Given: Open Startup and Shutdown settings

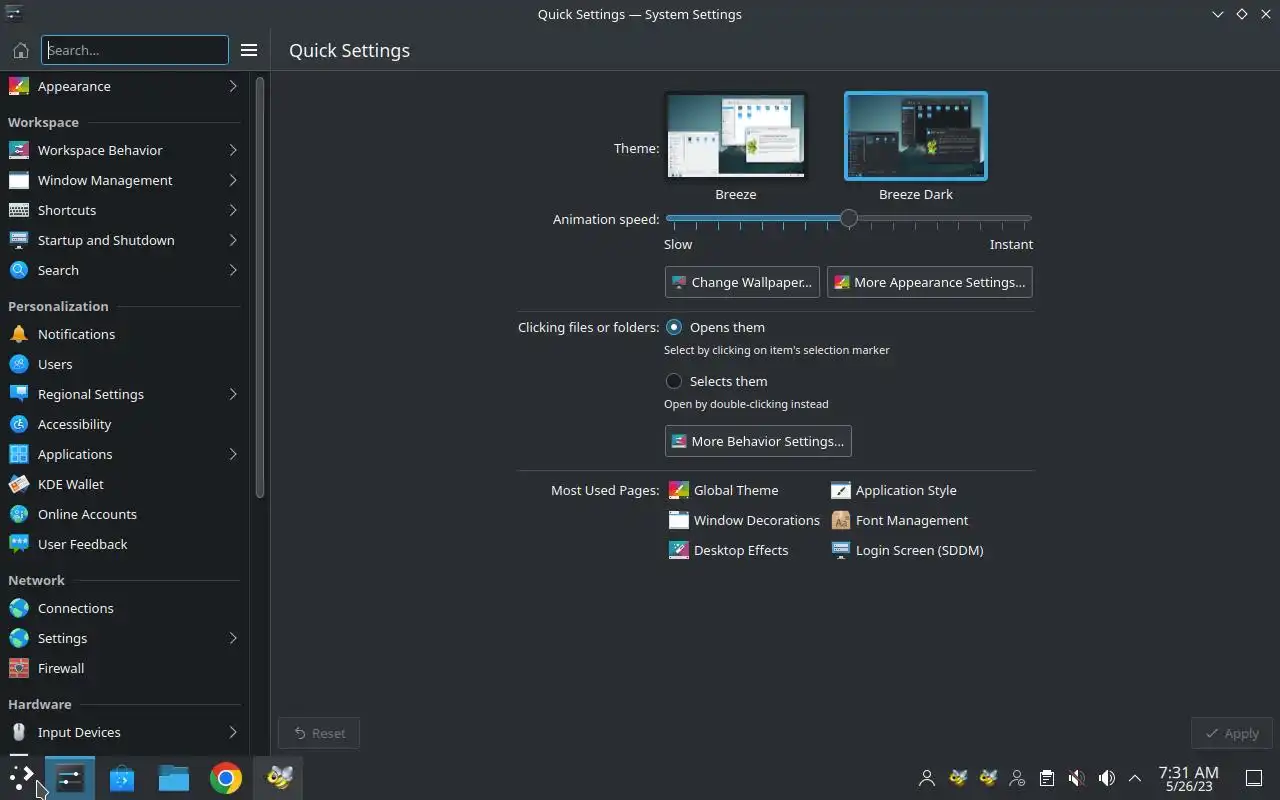Looking at the screenshot, I should (x=124, y=240).
